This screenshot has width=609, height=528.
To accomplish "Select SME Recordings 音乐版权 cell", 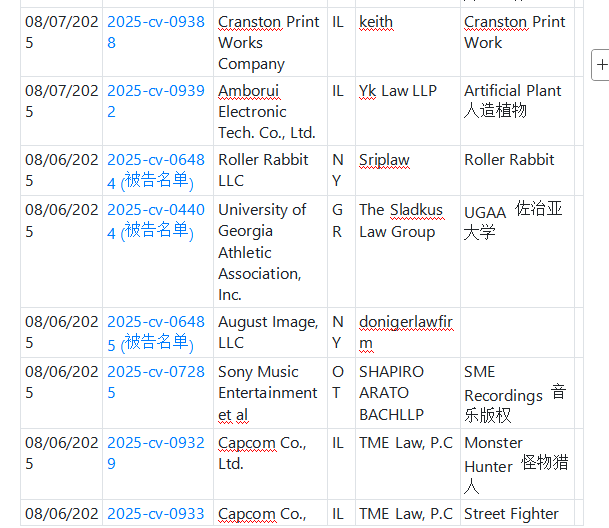I will 517,393.
